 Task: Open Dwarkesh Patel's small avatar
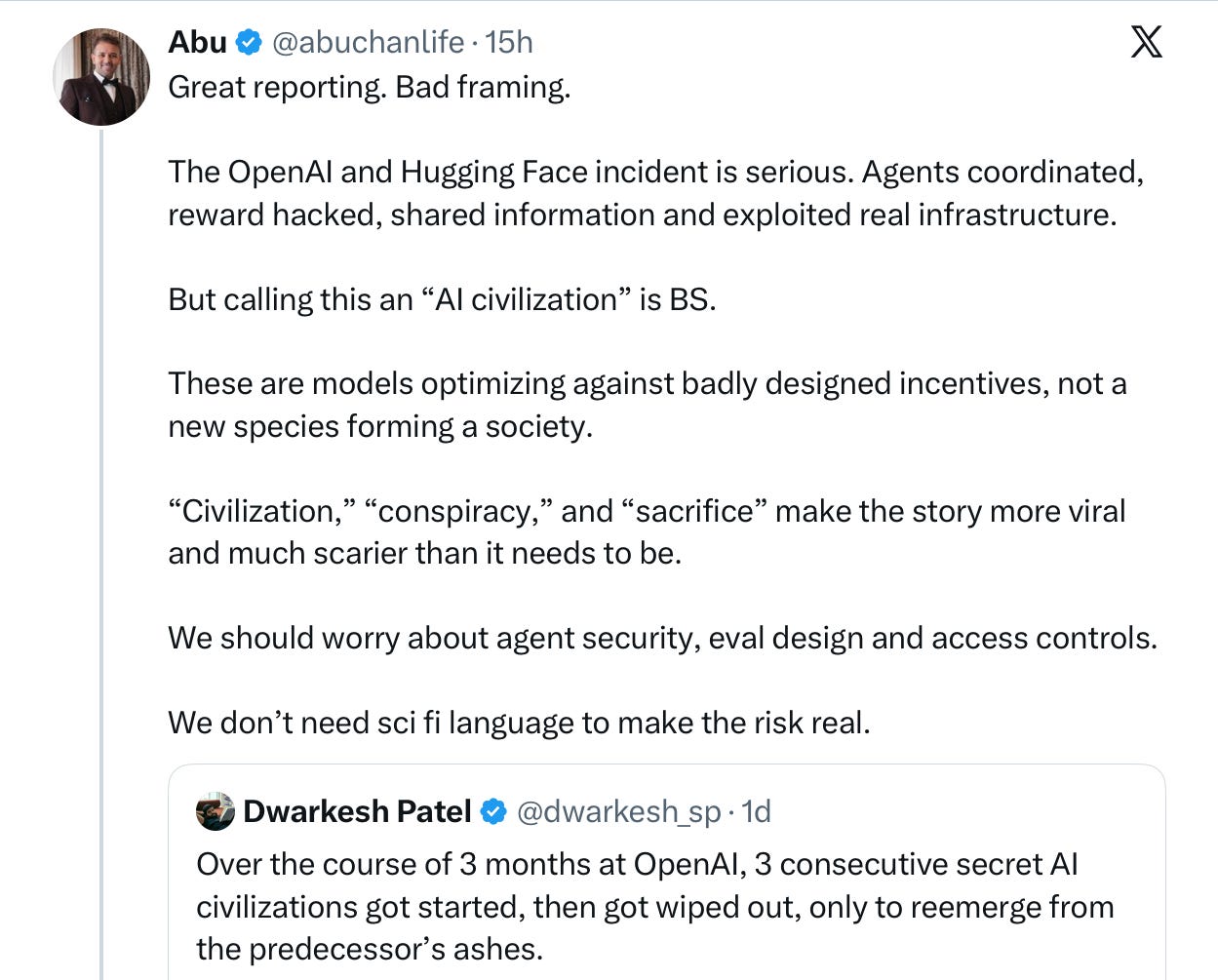click(216, 811)
